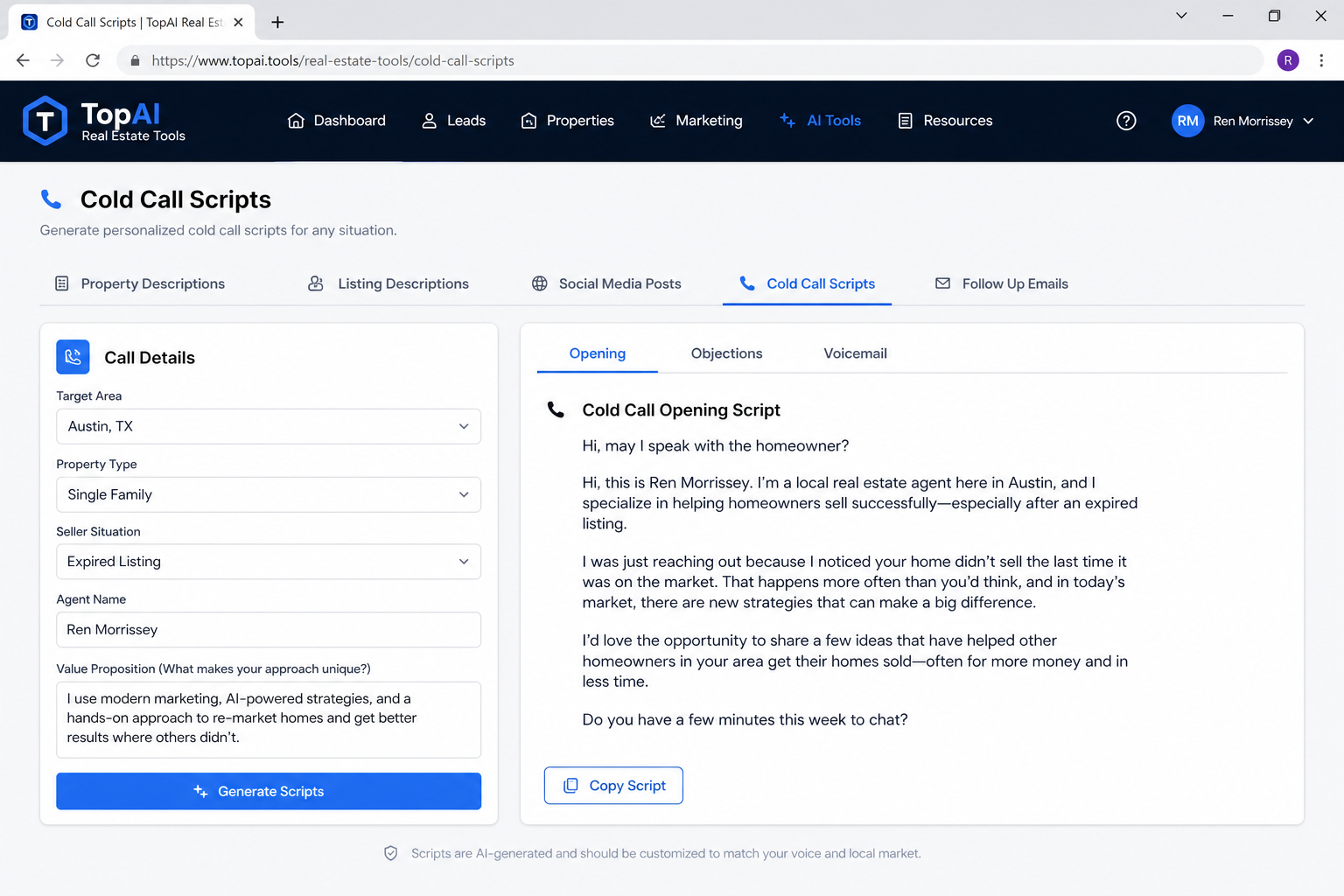Click the Cold Call Opening Script heading

682,409
